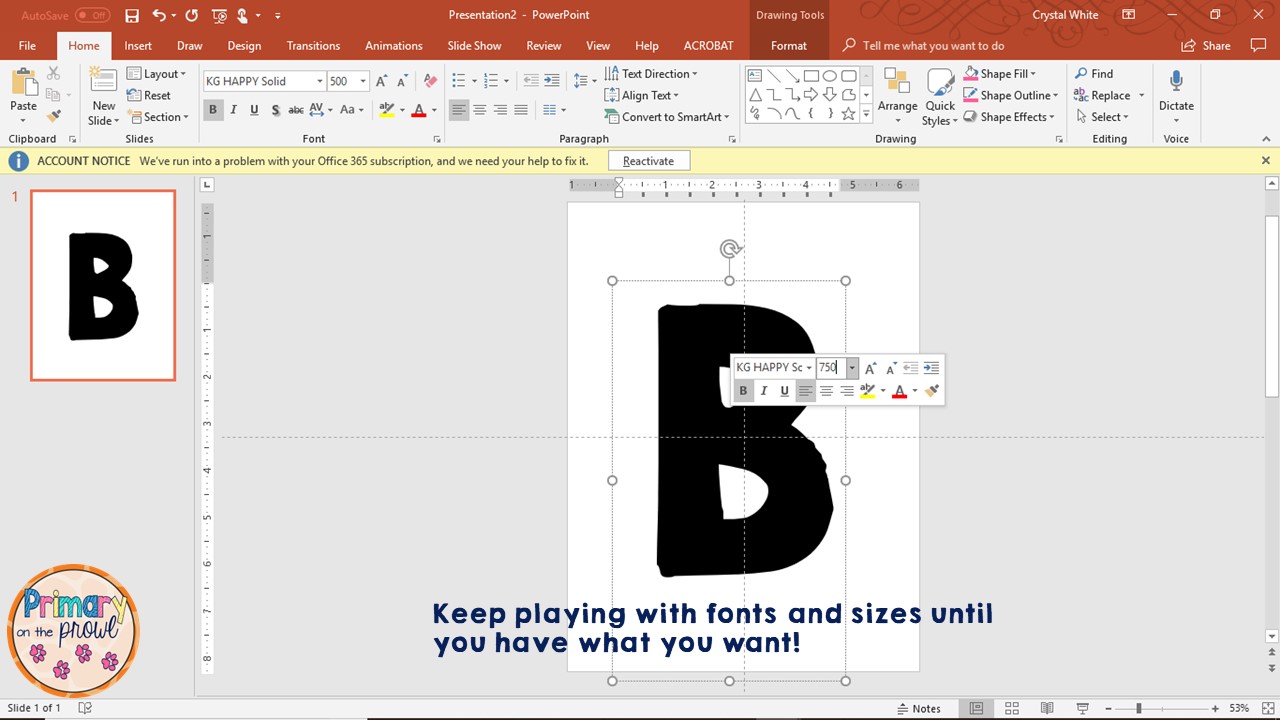Start Slide Show from the status bar
This screenshot has width=1280, height=720.
pos(1082,707)
